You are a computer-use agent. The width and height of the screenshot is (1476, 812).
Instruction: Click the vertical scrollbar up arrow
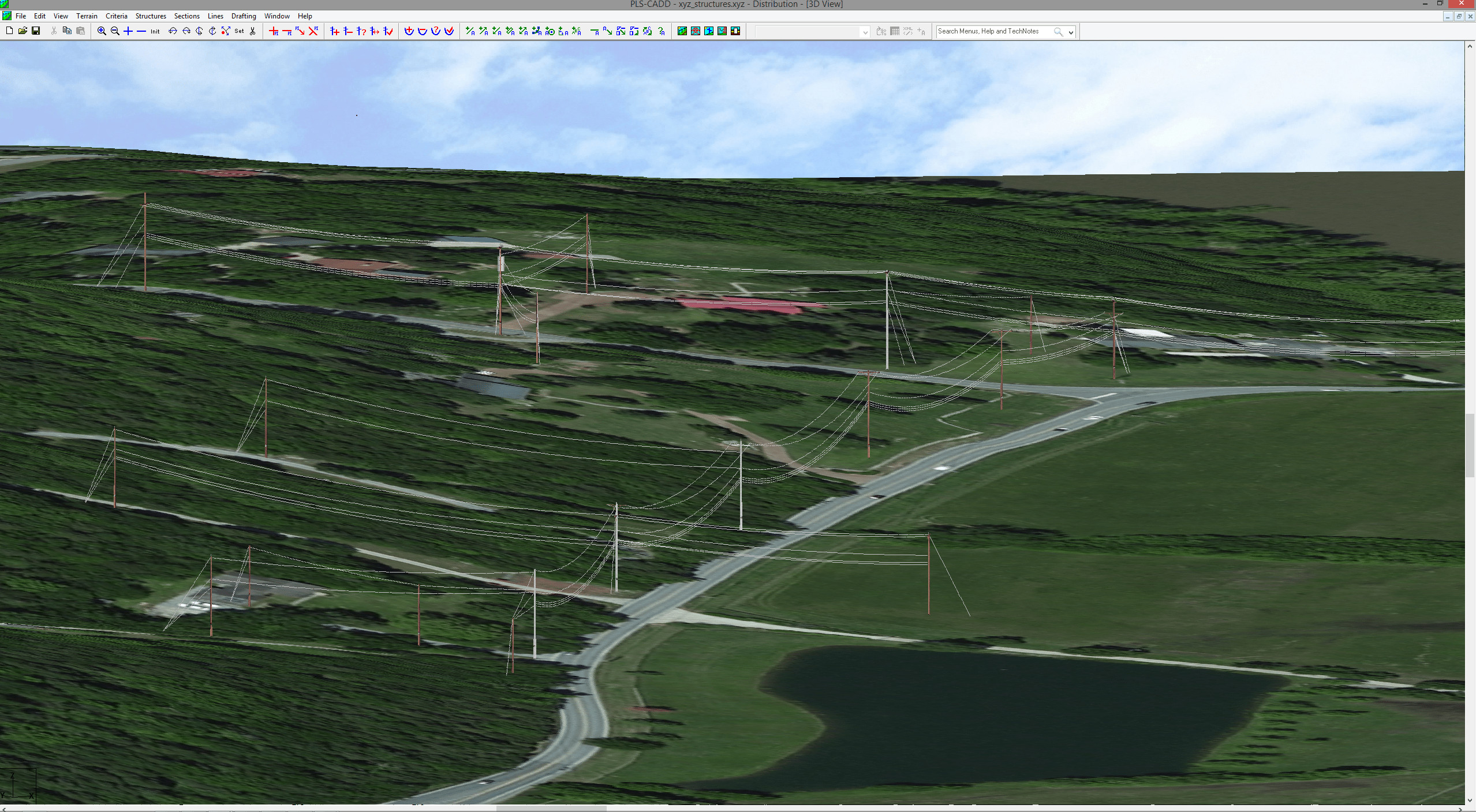[x=1470, y=46]
